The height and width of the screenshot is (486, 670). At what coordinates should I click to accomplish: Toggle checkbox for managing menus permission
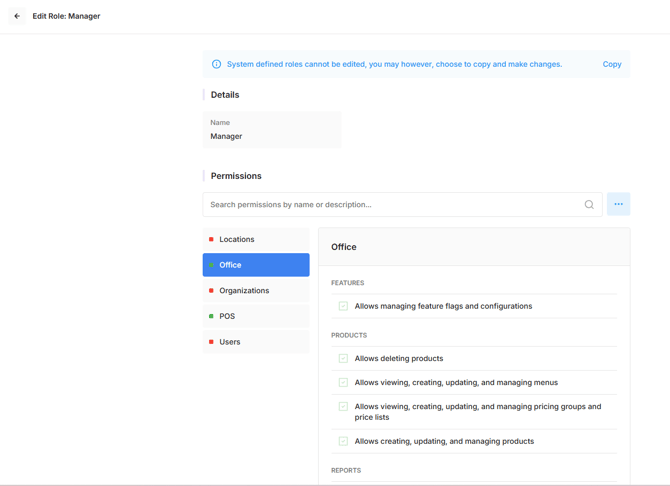(x=343, y=382)
